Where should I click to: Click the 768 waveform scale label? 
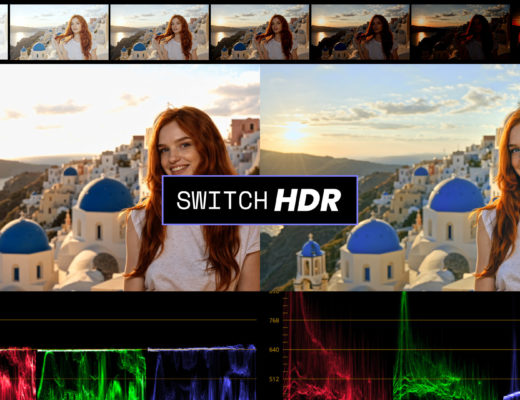tap(274, 321)
